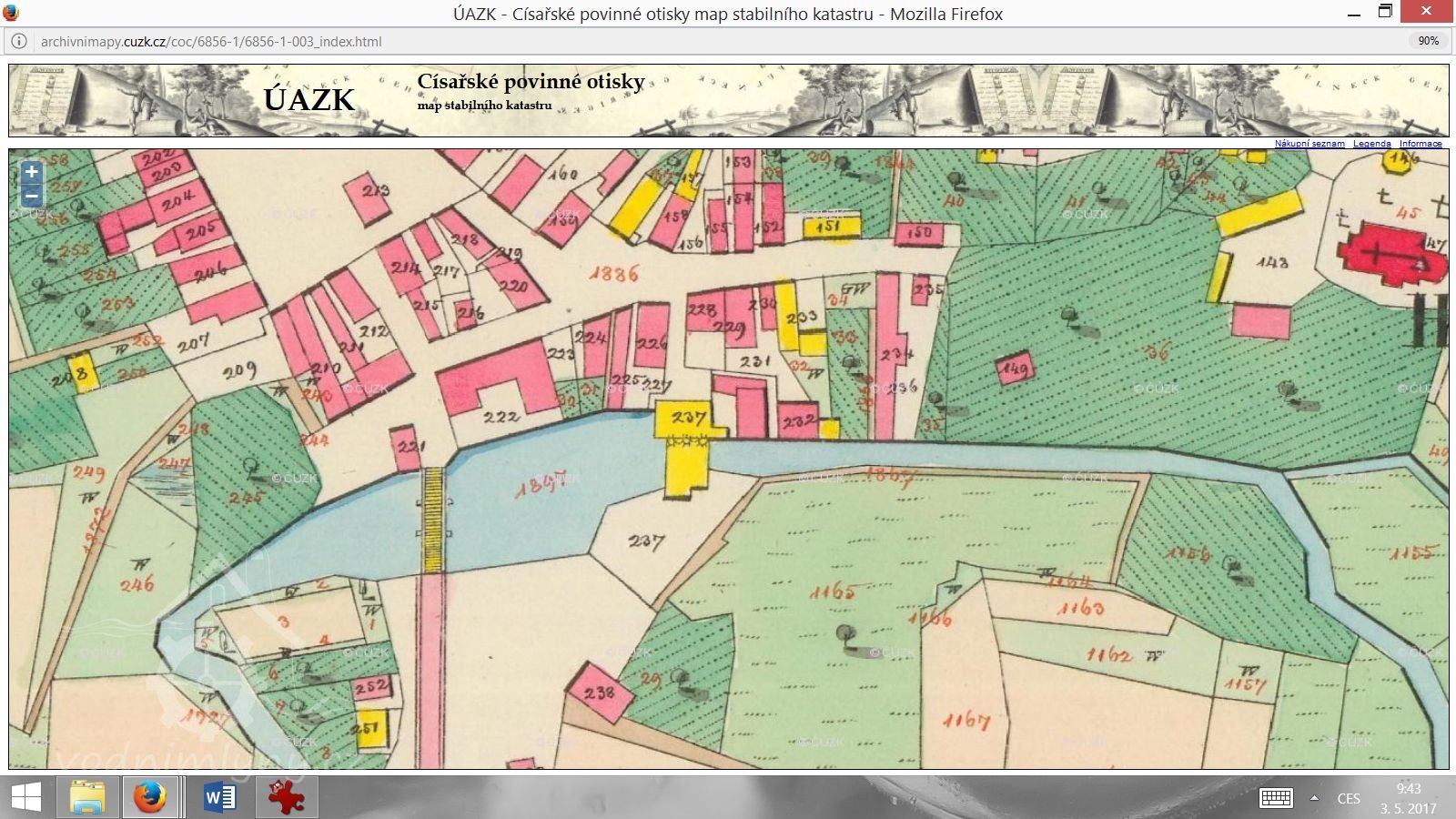Image resolution: width=1456 pixels, height=819 pixels.
Task: Reset the 90% page zoom indicator
Action: click(x=1428, y=41)
